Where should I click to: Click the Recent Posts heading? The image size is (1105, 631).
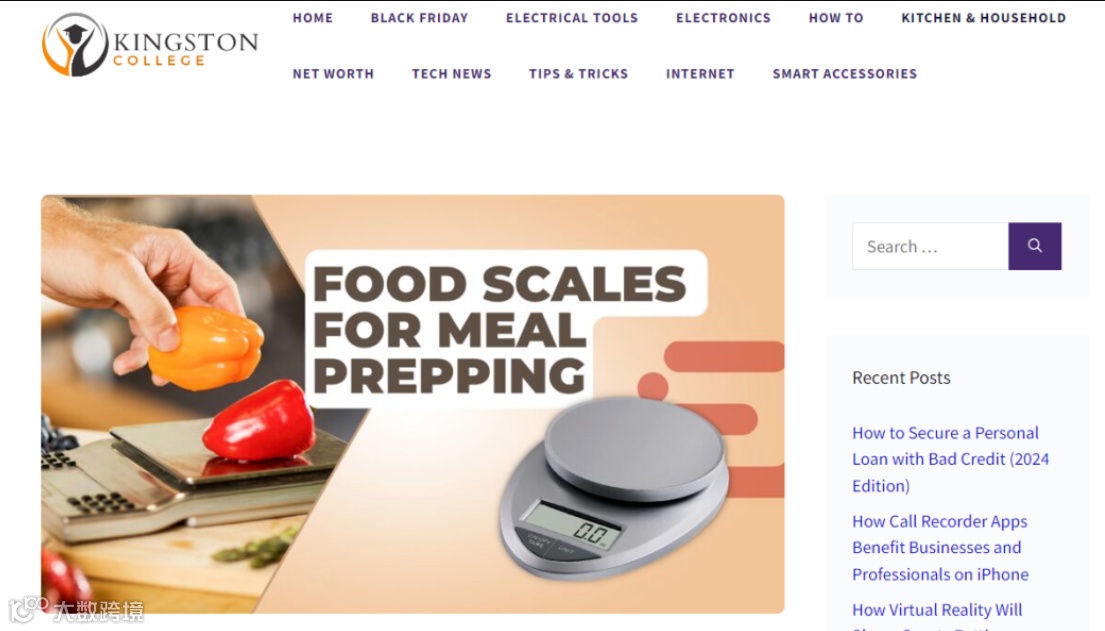click(901, 378)
